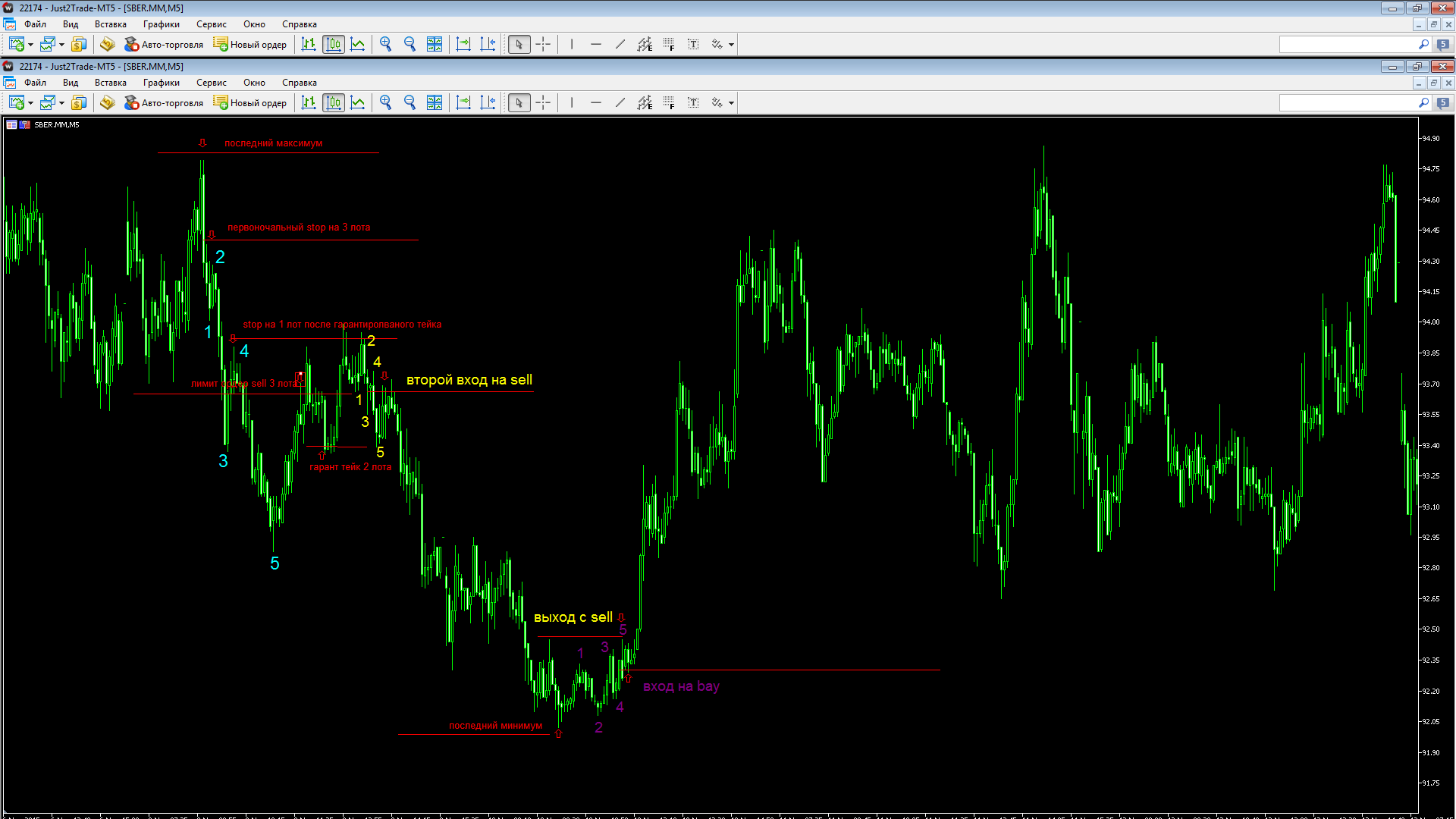Pick the vertical line tool, front window
The height and width of the screenshot is (819, 1456).
point(572,103)
